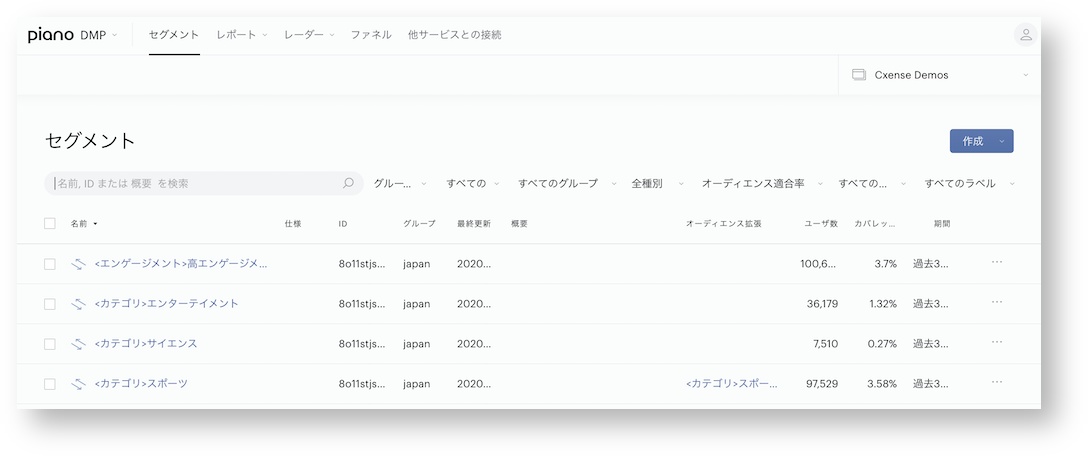Click the site window icon beside Cxense Demos

coord(858,75)
